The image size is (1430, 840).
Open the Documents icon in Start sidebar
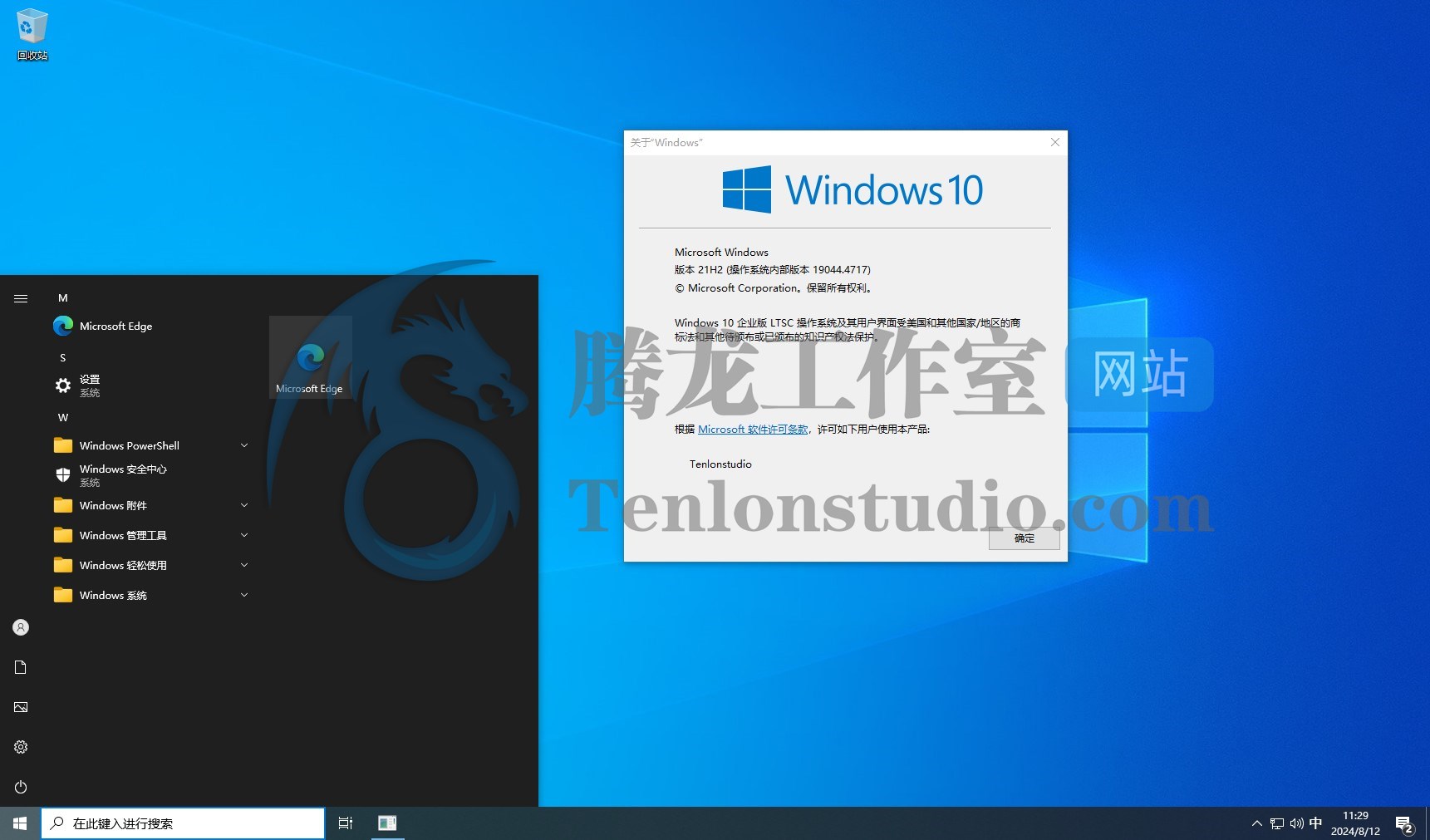pos(21,667)
